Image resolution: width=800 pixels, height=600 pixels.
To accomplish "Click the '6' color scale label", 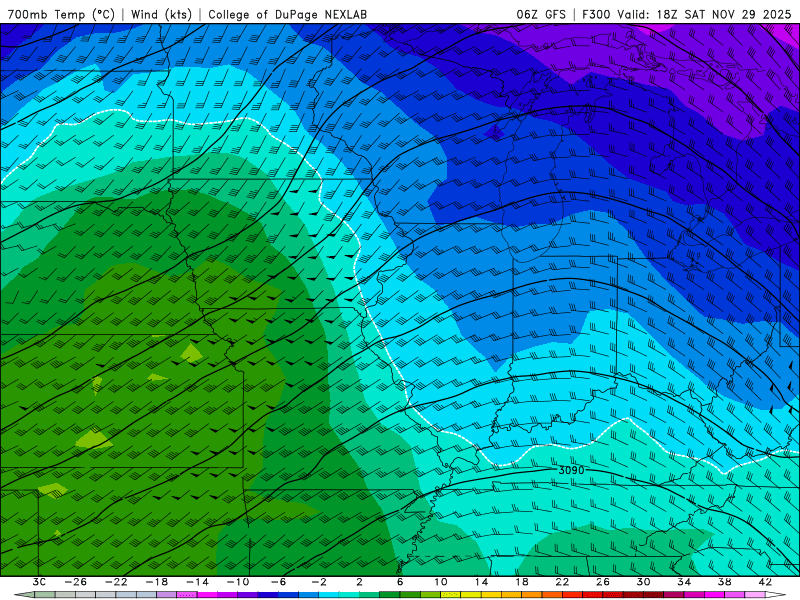I will [x=400, y=582].
